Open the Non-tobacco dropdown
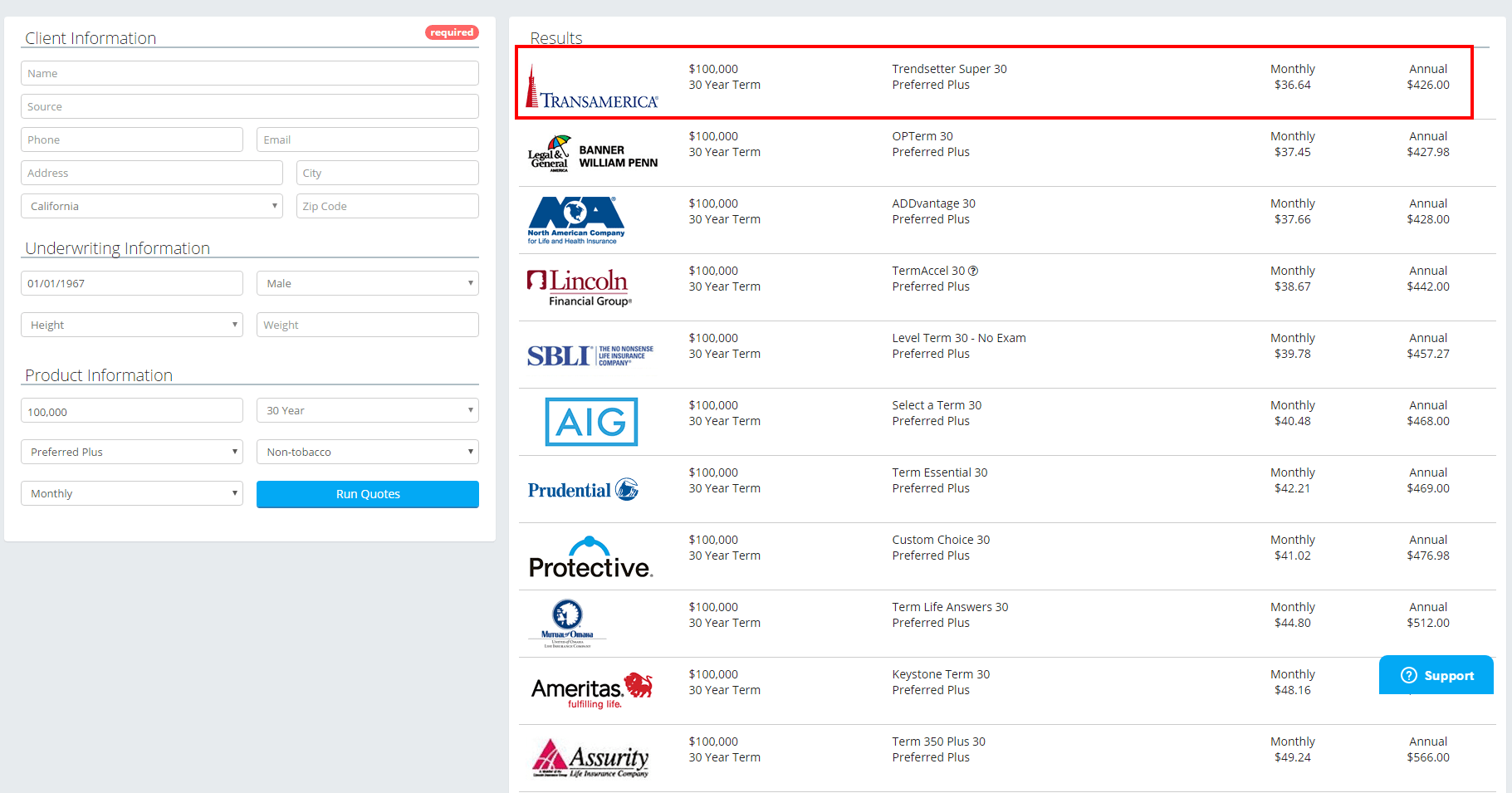Screen dimensions: 1512x793 coord(368,452)
